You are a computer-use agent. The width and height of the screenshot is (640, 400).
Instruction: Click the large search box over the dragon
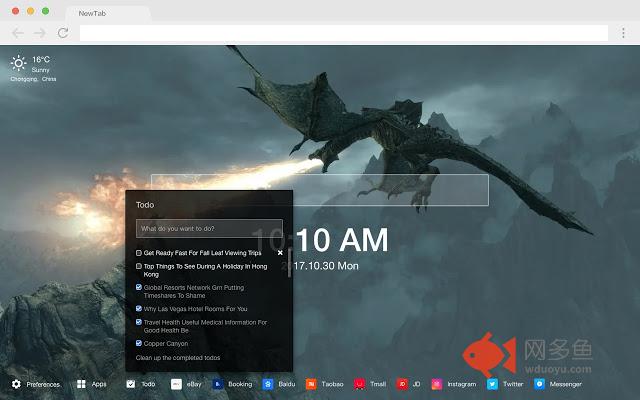point(320,190)
